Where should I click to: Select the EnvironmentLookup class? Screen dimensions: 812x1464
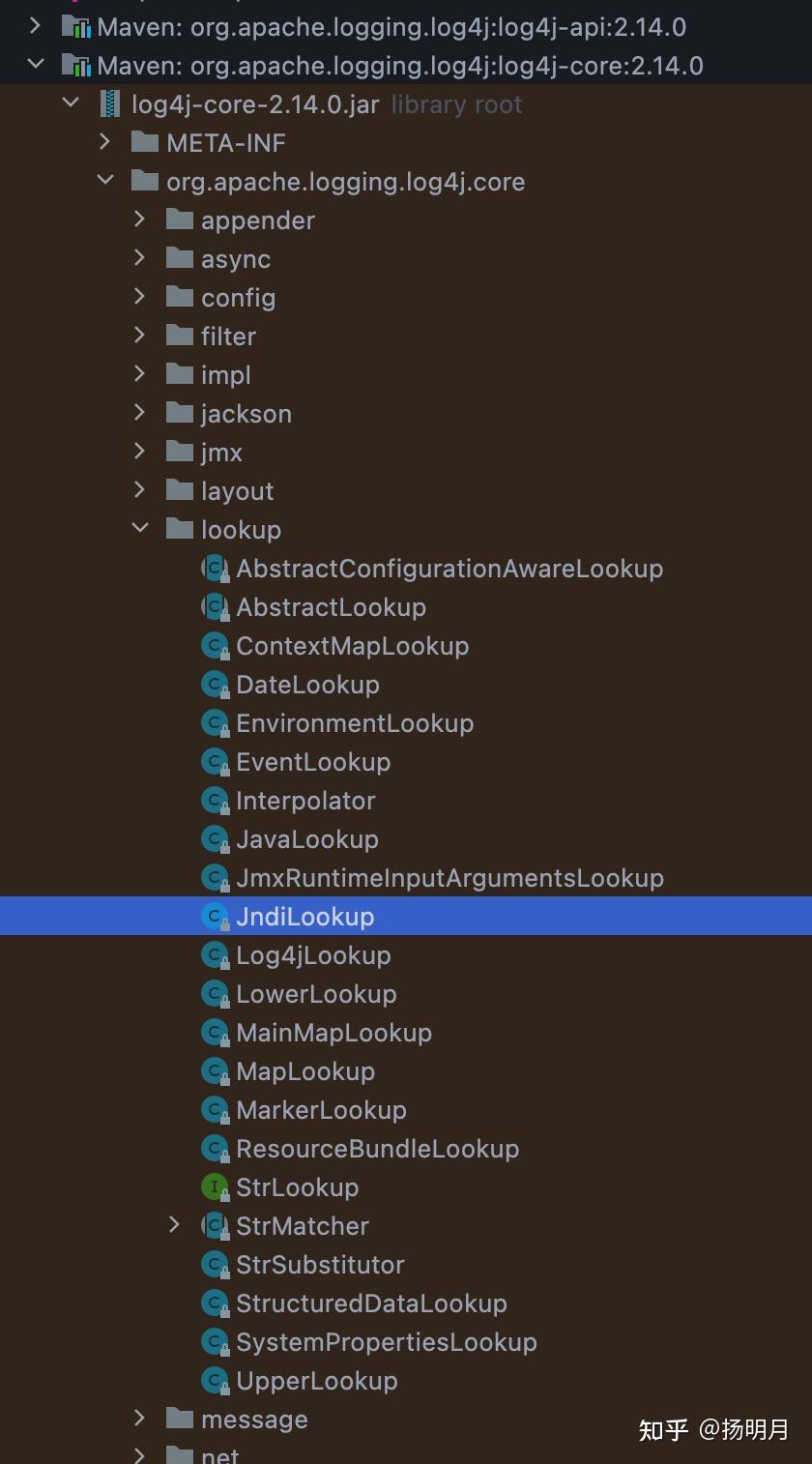[354, 723]
